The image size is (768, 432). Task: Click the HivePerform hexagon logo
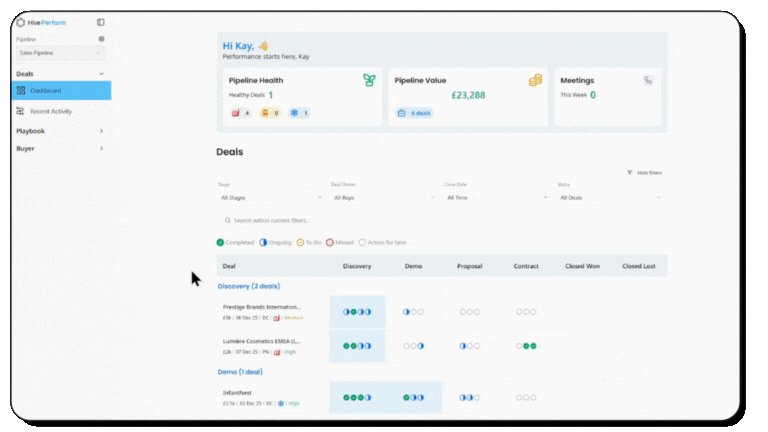[x=21, y=23]
